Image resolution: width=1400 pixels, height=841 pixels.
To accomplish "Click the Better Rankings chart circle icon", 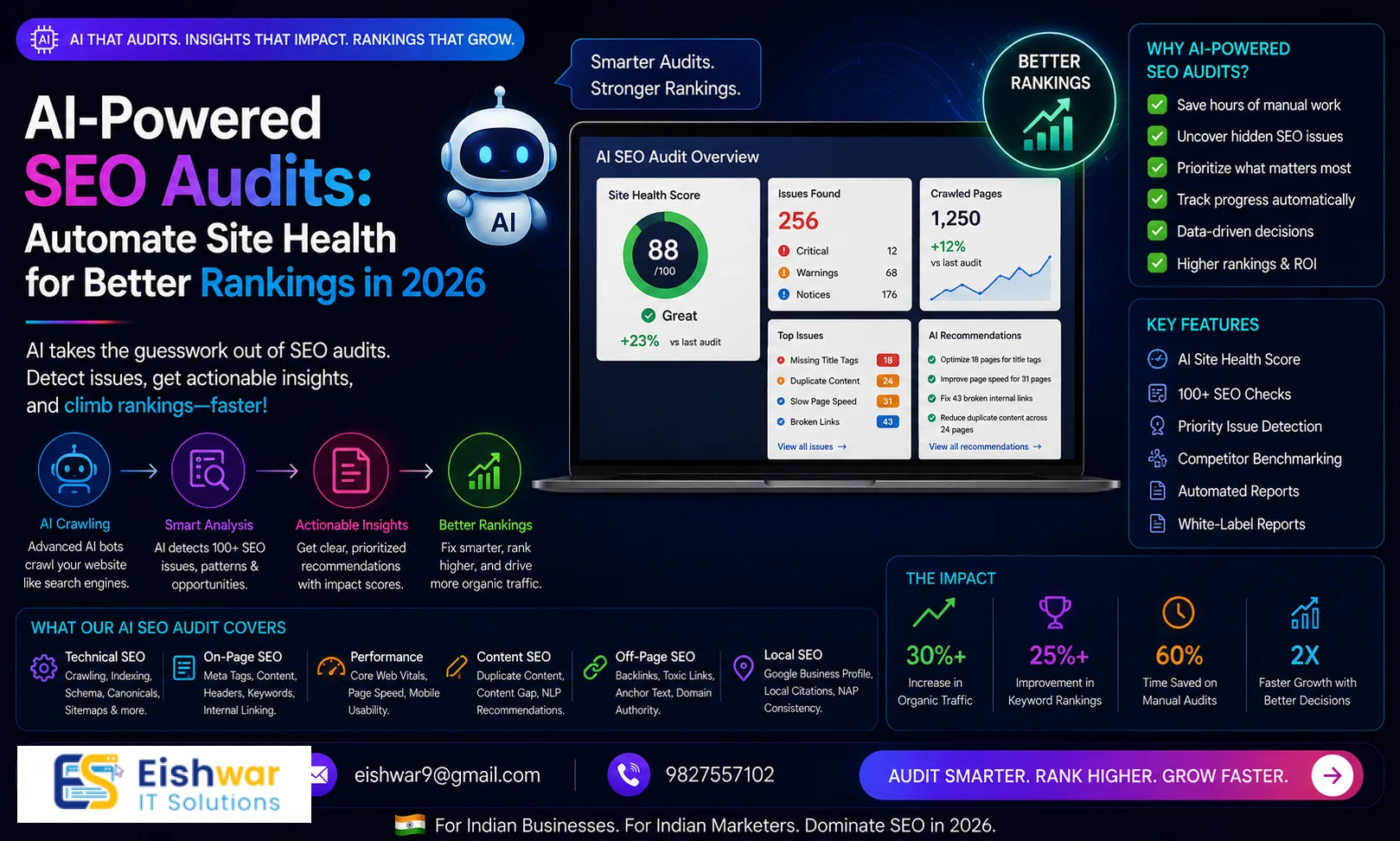I will click(x=484, y=471).
